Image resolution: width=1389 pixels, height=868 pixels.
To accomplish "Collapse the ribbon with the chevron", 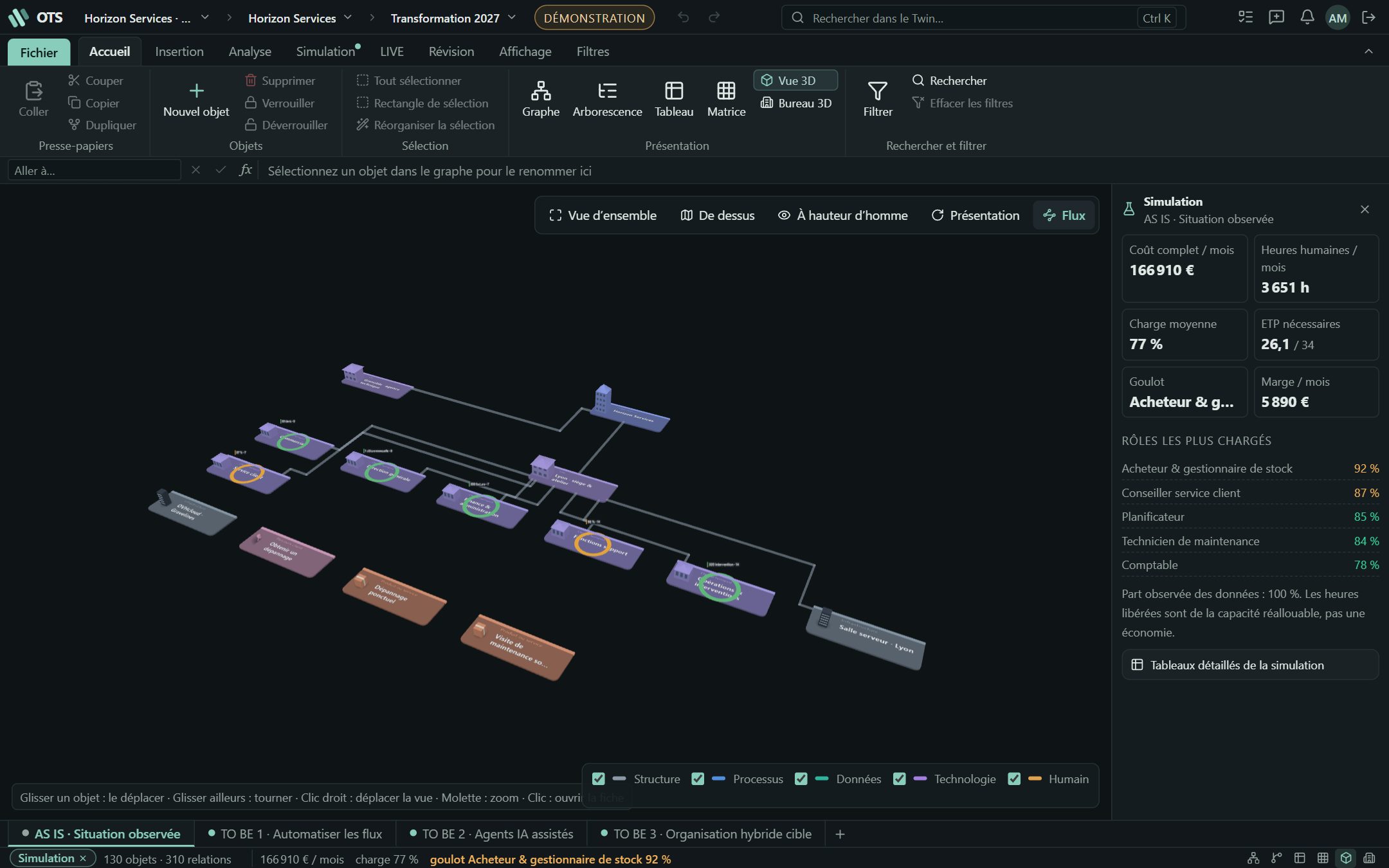I will 1368,51.
